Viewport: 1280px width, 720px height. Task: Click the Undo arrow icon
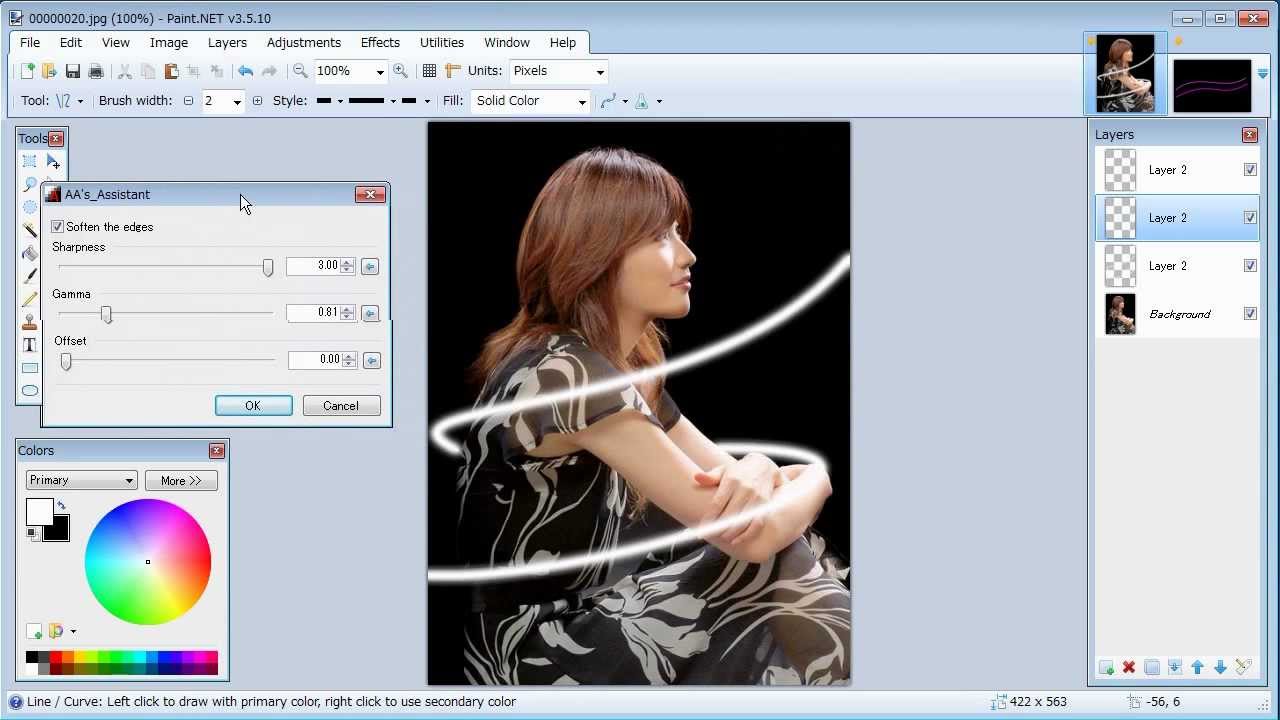point(245,71)
